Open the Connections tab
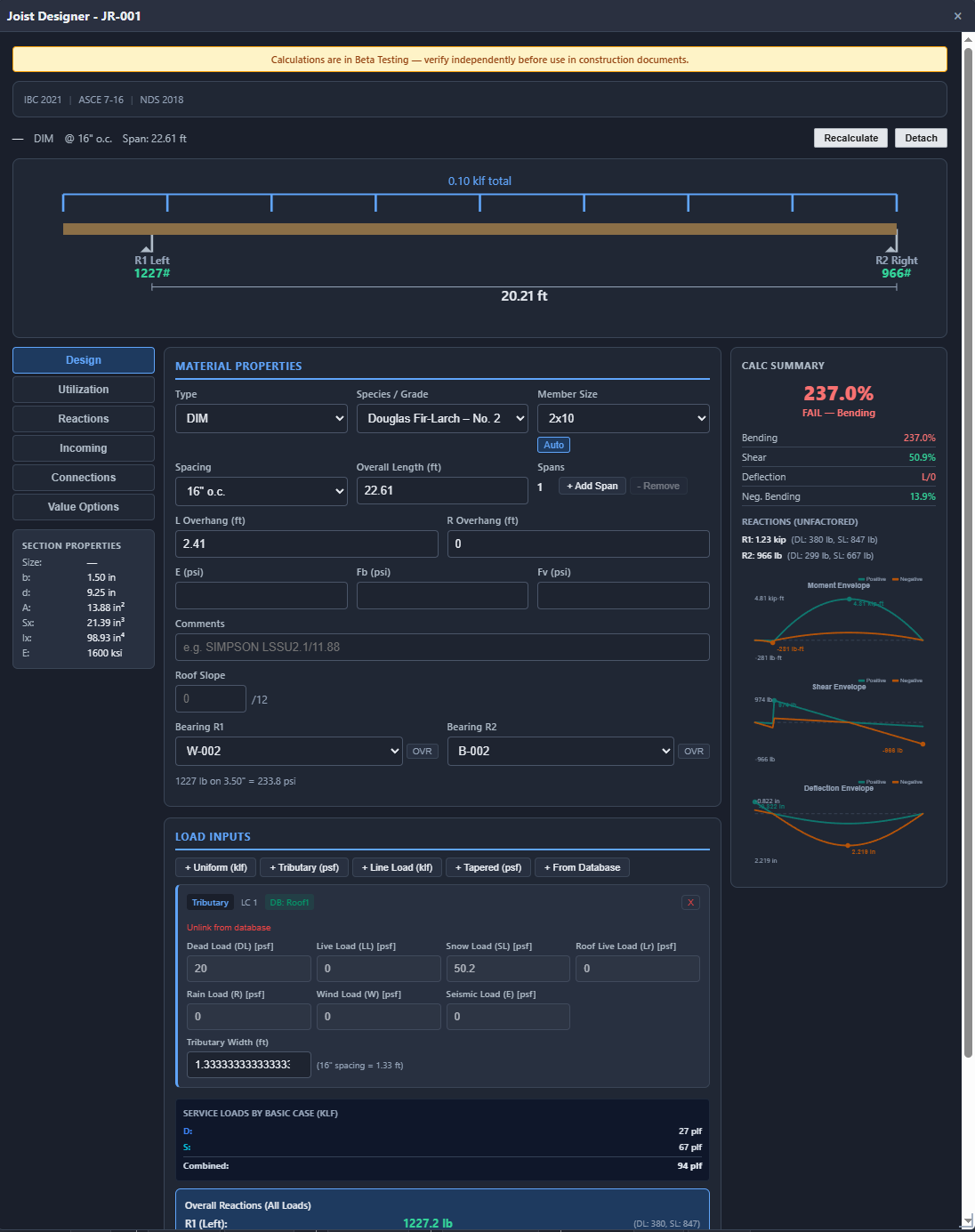Image resolution: width=975 pixels, height=1232 pixels. tap(84, 478)
